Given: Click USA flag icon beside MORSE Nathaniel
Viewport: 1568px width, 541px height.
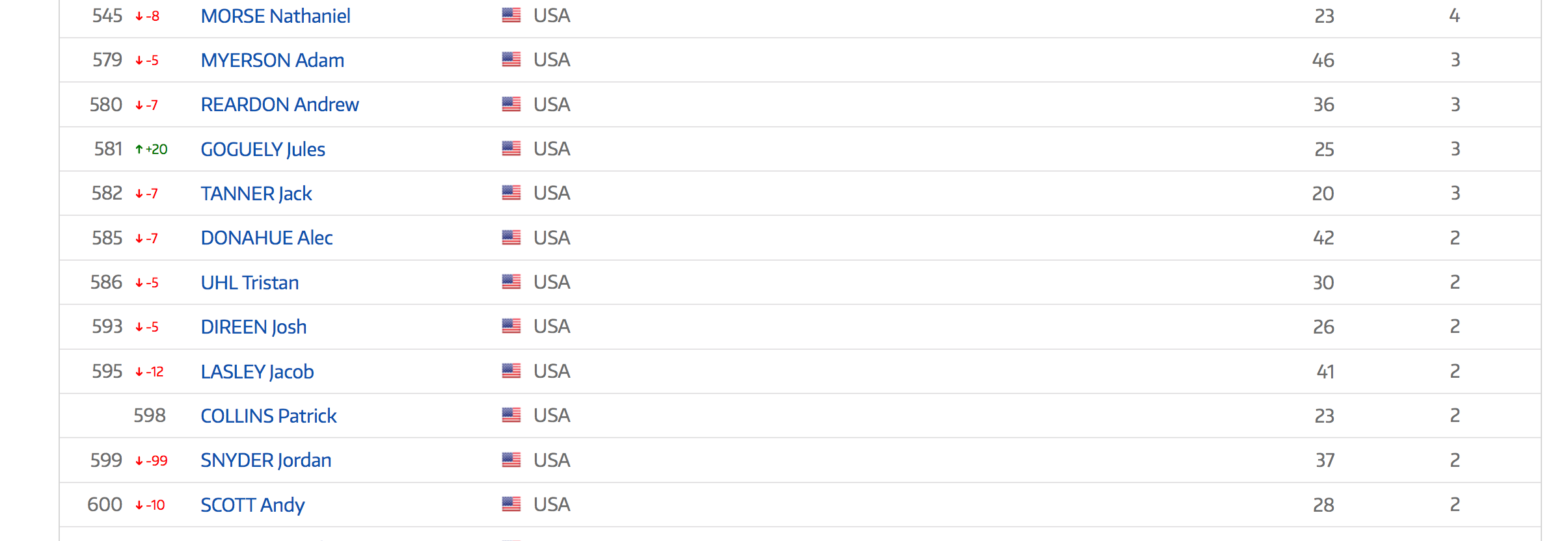Looking at the screenshot, I should click(511, 15).
